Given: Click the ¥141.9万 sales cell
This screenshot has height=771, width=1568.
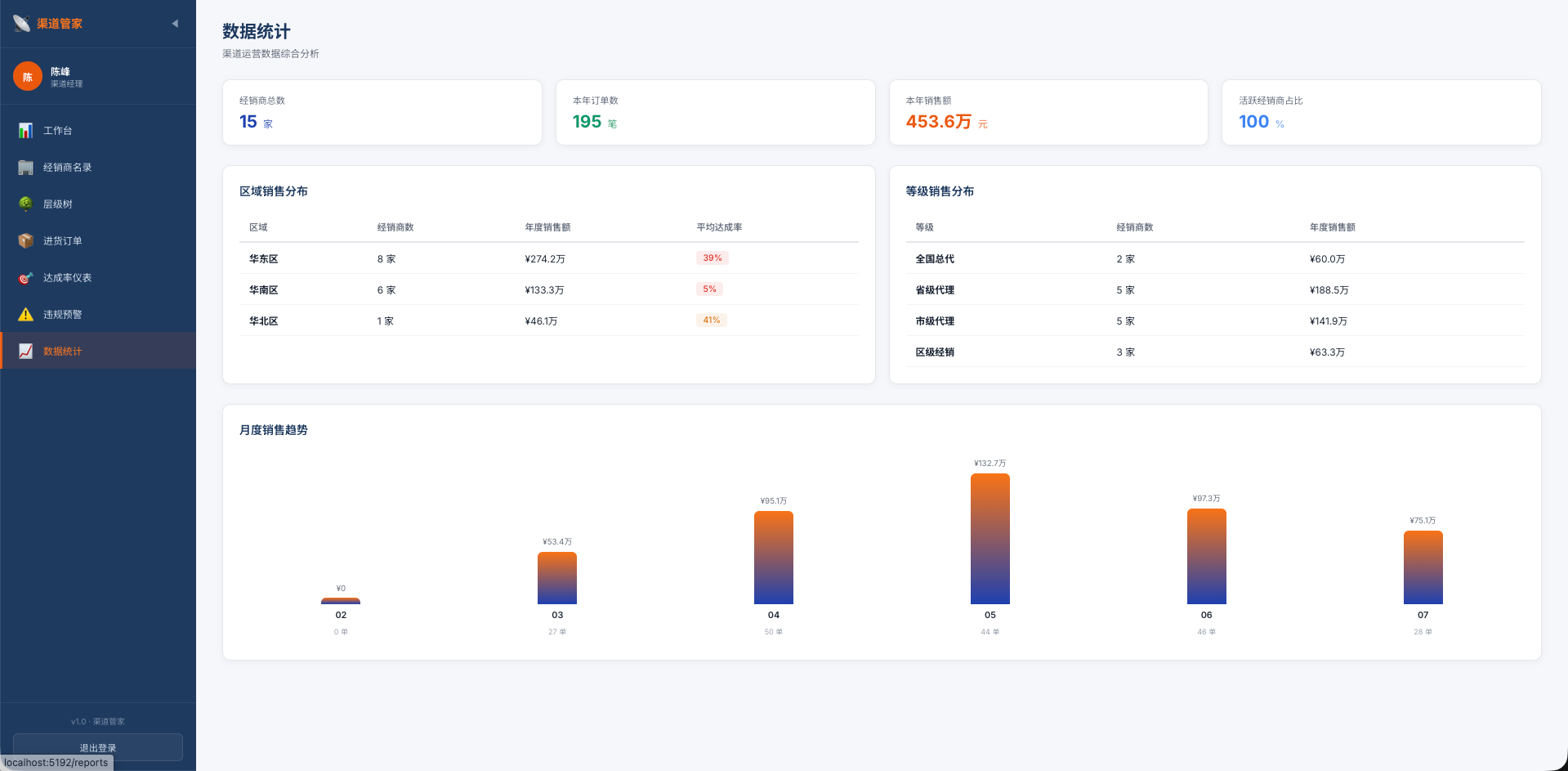Looking at the screenshot, I should 1329,321.
